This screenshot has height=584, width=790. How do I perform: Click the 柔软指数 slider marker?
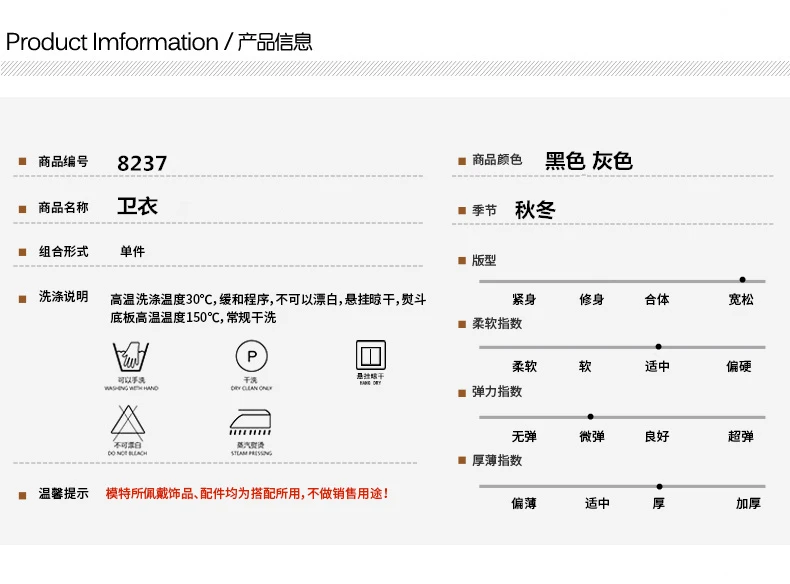[x=658, y=347]
